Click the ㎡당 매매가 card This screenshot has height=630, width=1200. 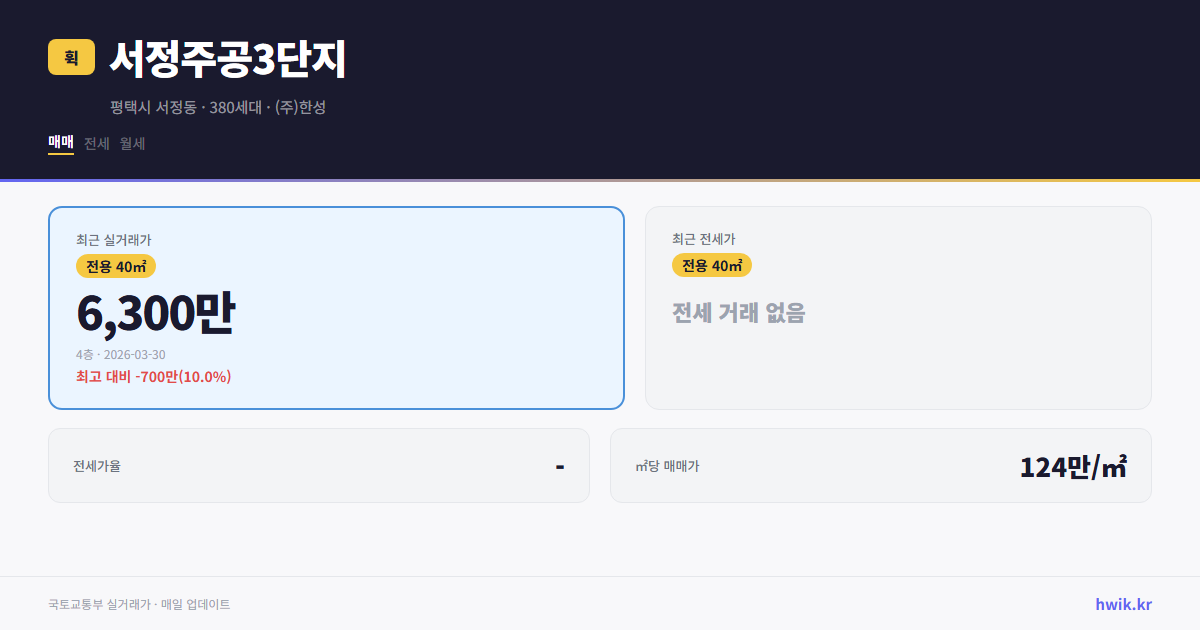880,465
